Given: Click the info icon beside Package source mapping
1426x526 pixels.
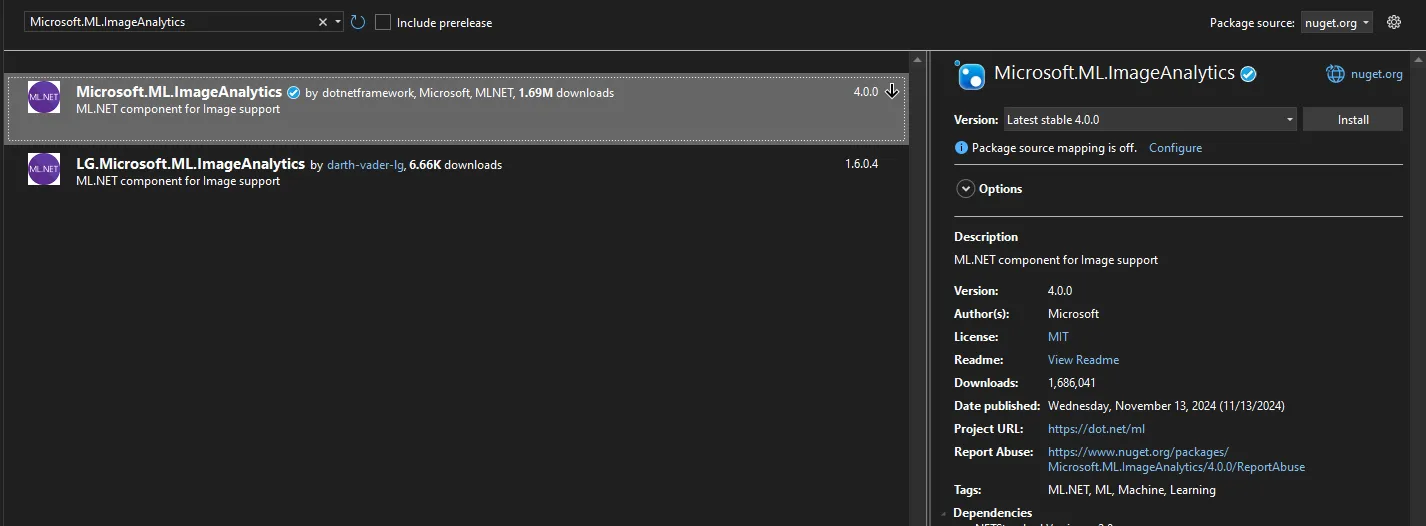Looking at the screenshot, I should click(x=962, y=148).
